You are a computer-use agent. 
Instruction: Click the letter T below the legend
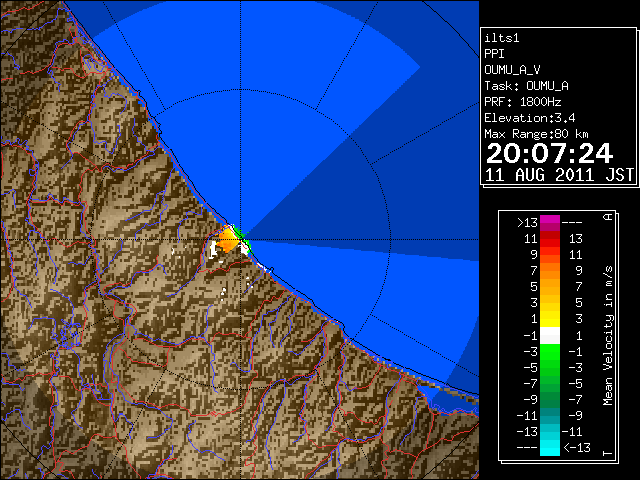click(x=608, y=453)
